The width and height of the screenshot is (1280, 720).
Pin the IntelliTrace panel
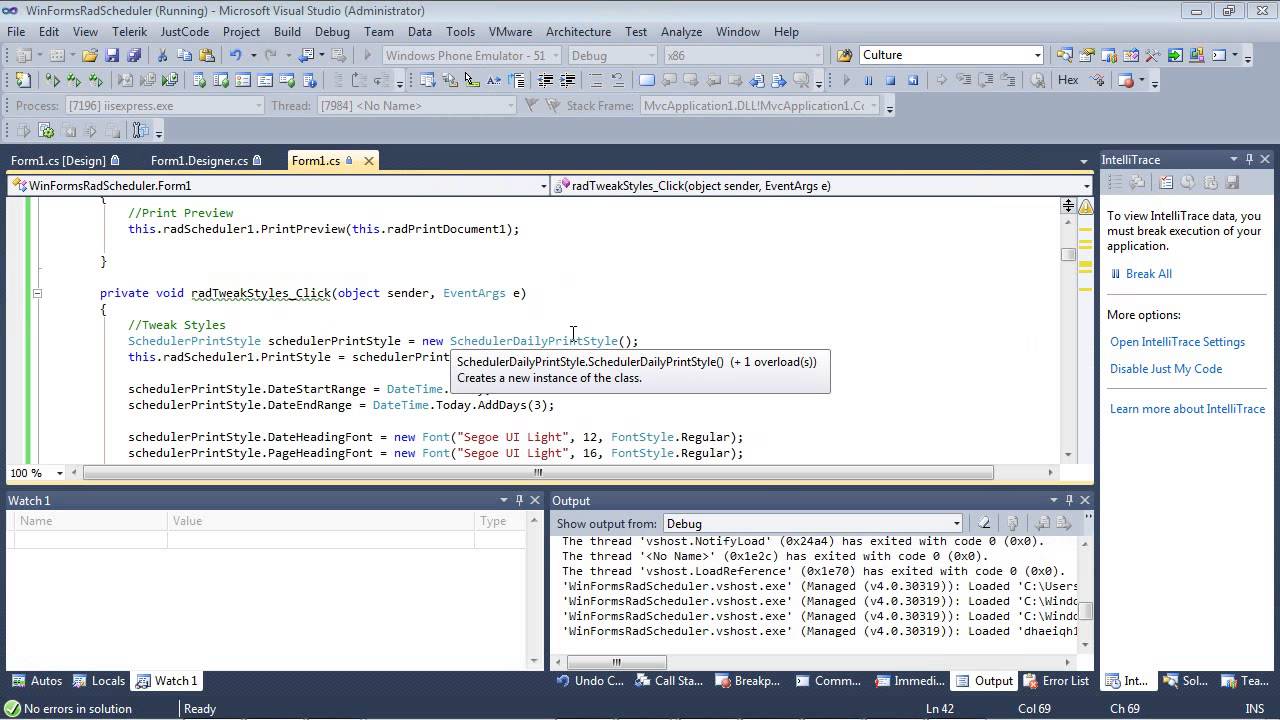1248,159
